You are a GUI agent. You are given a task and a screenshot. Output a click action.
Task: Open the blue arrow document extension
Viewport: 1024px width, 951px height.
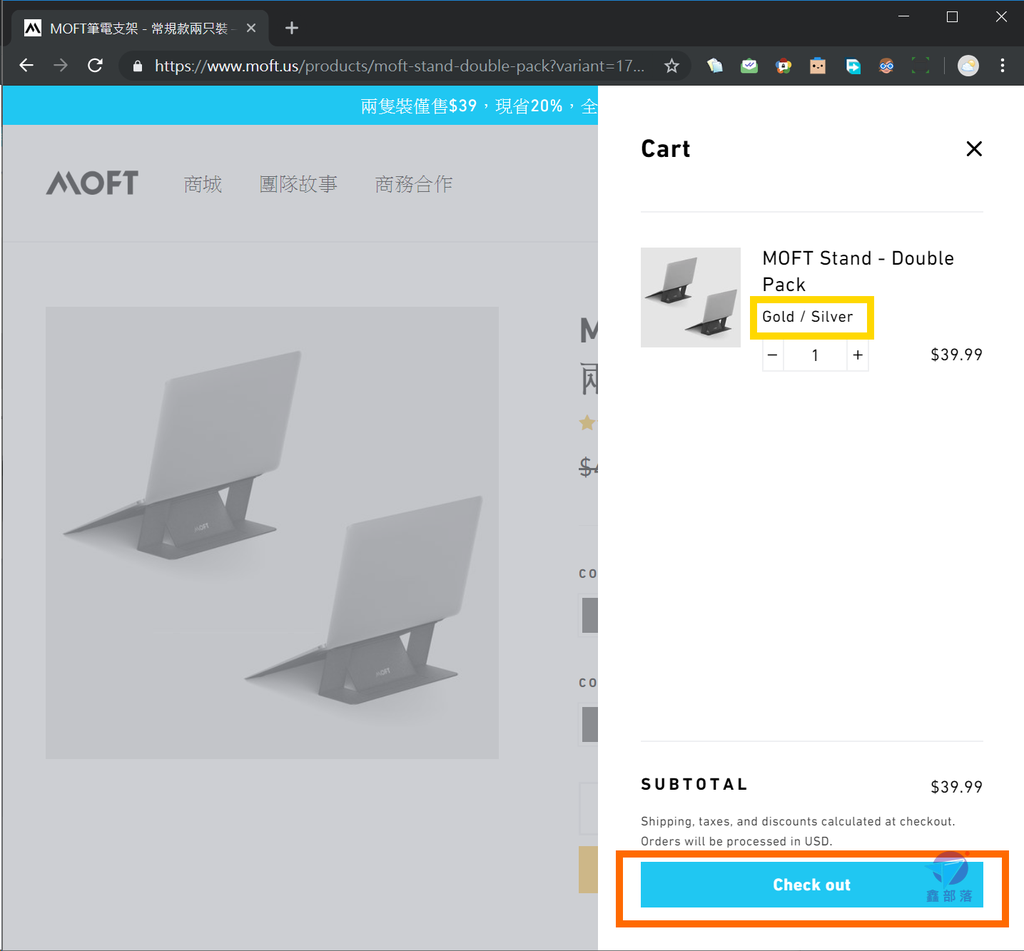852,66
